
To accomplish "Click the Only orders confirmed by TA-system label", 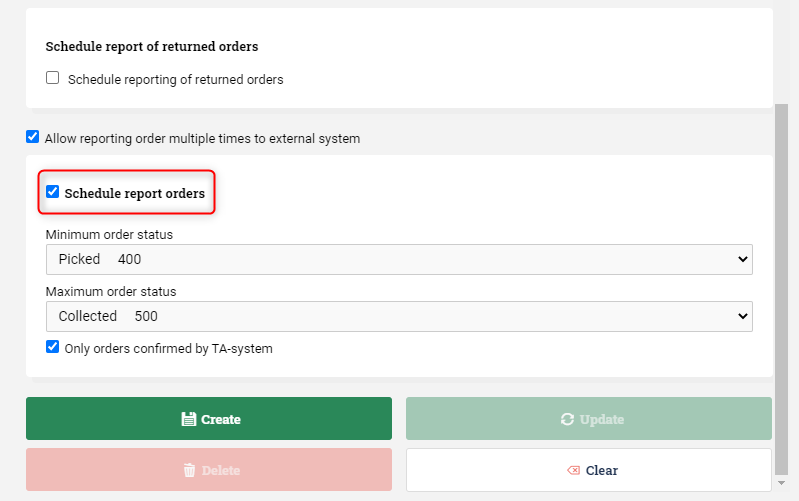I will [168, 349].
